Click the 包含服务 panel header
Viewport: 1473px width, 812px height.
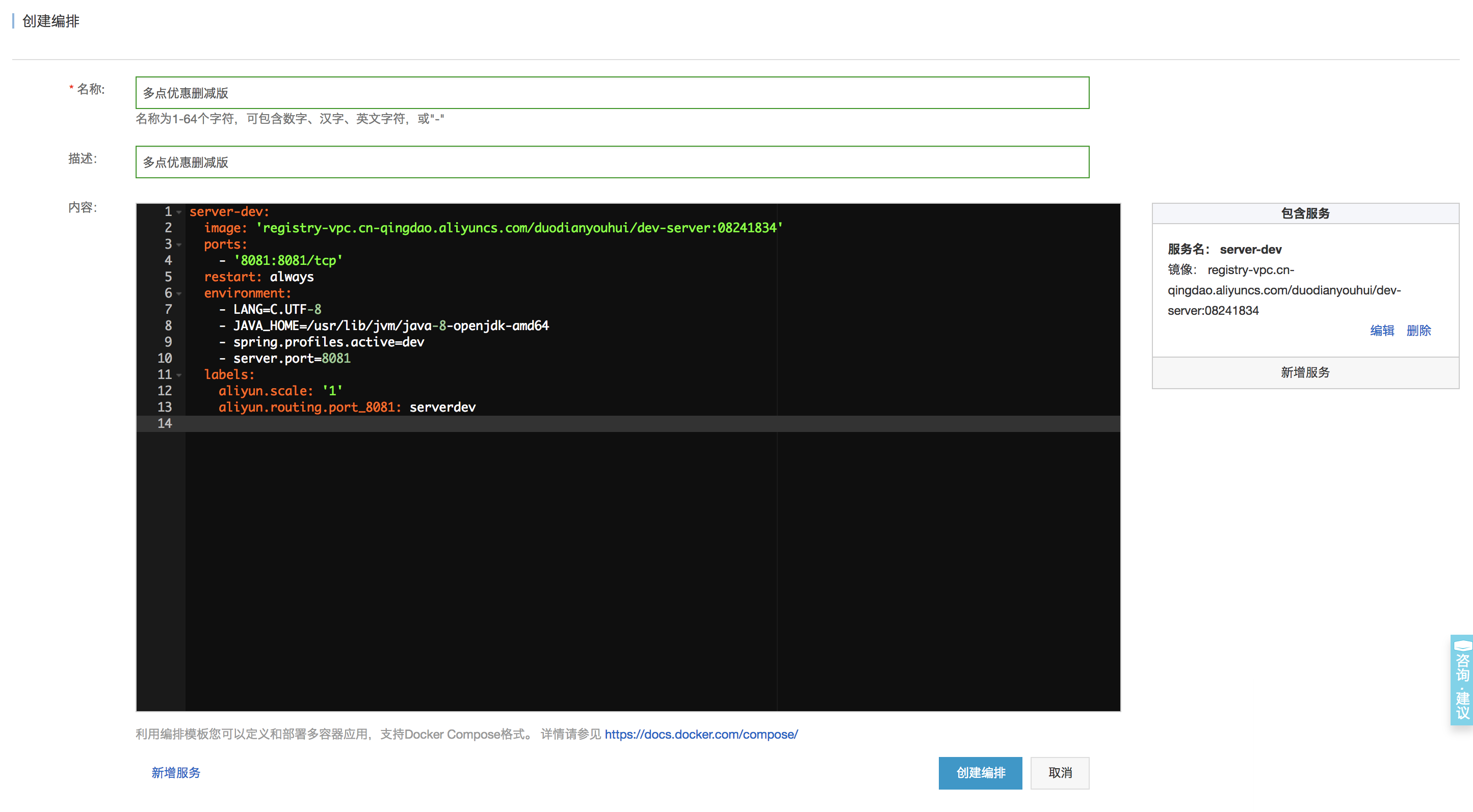(x=1305, y=213)
